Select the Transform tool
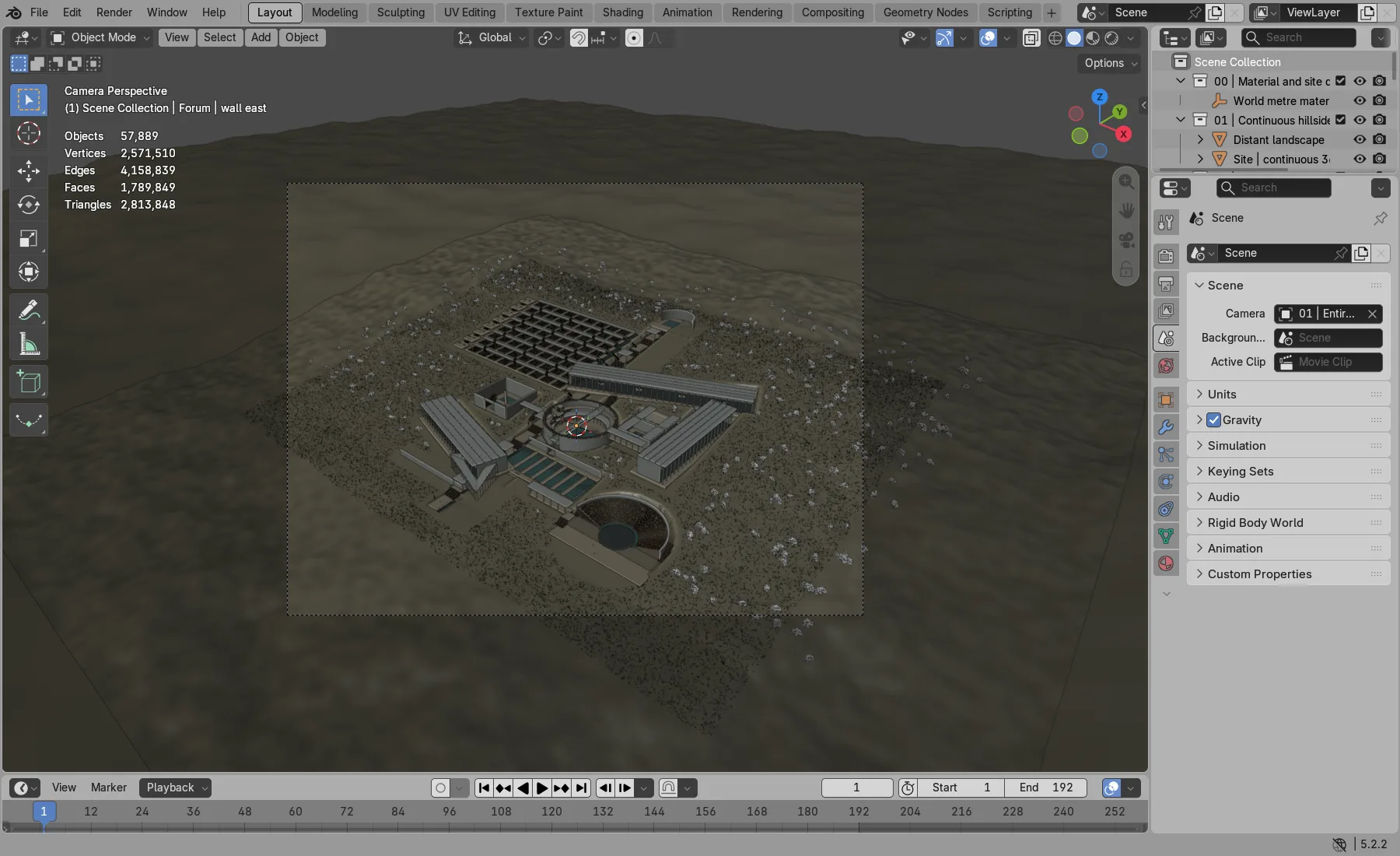Screen dimensions: 1400x856 coord(29,272)
